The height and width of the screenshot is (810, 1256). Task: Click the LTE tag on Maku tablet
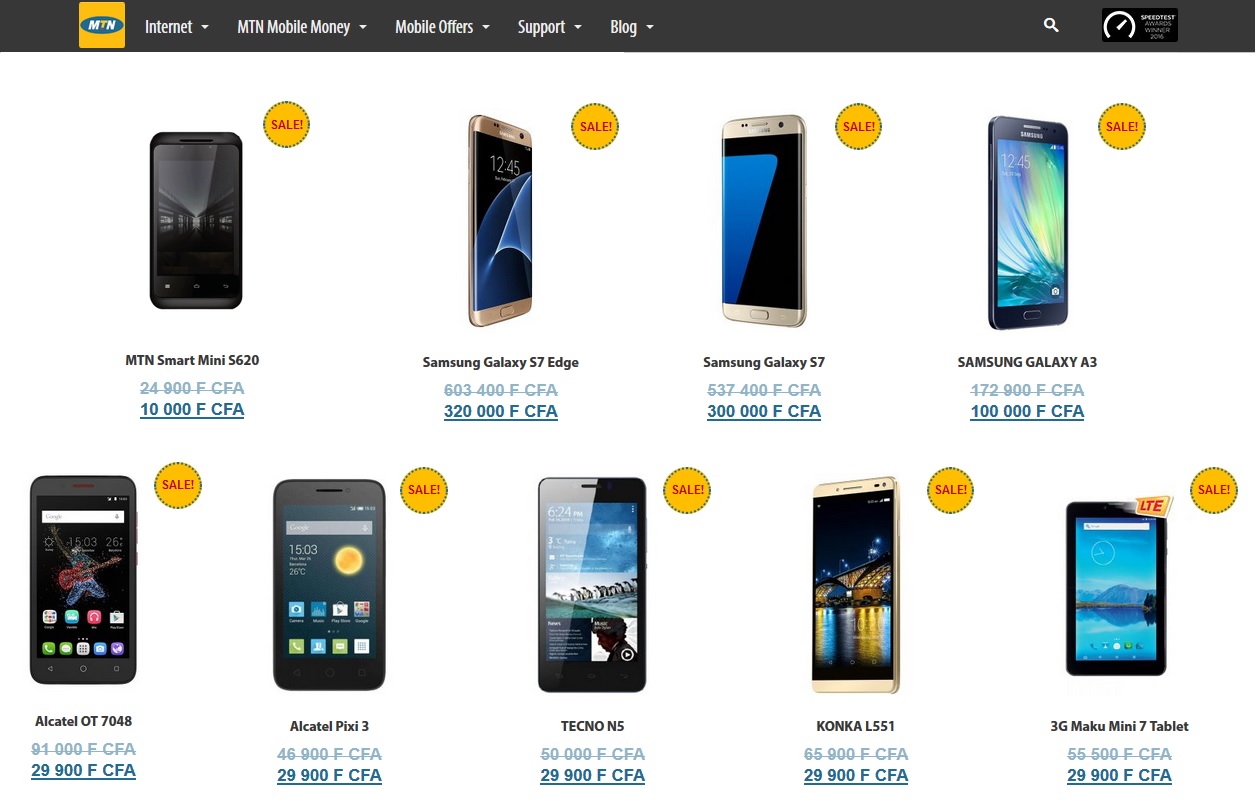(1151, 506)
